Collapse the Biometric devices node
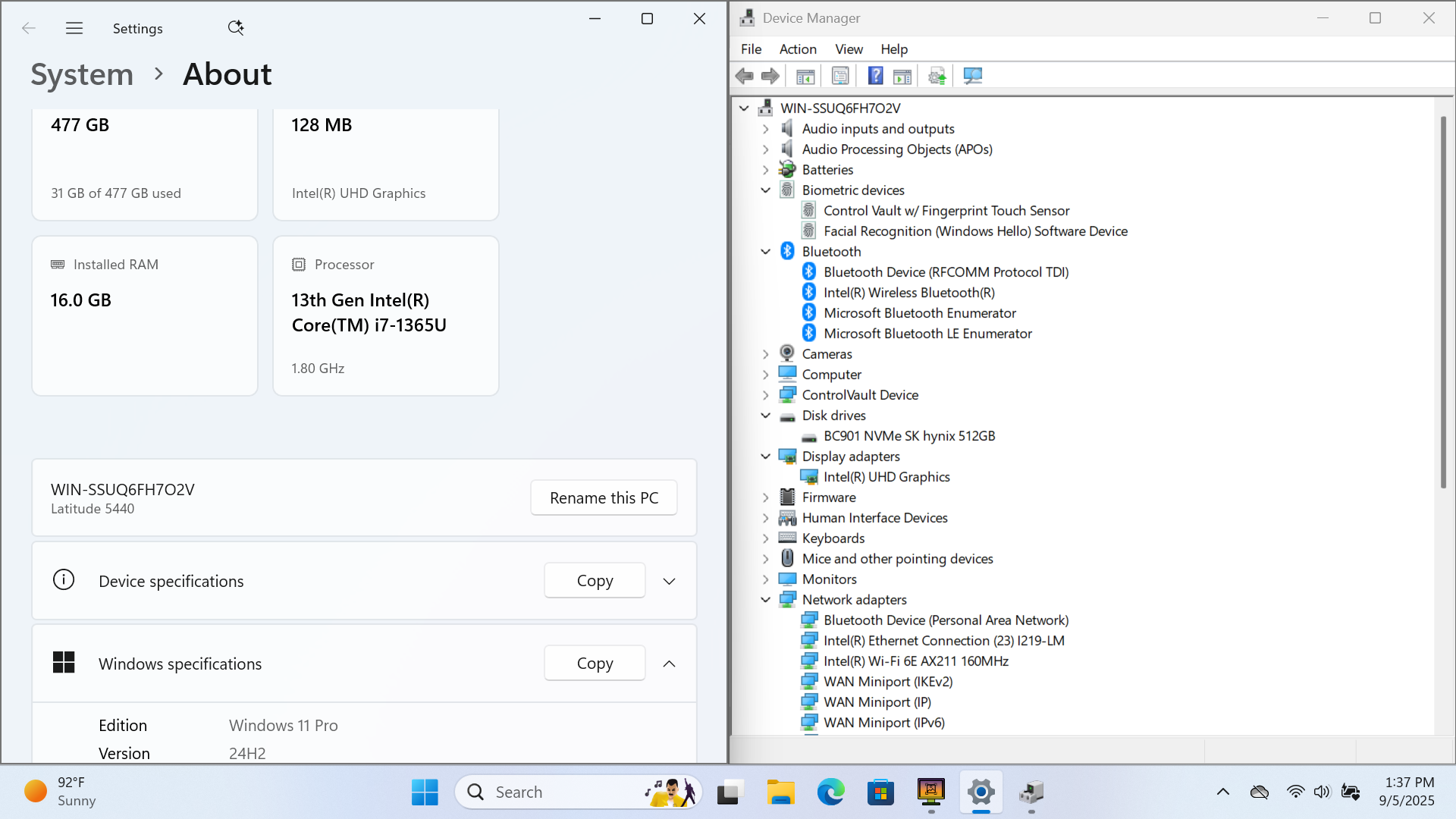Image resolution: width=1456 pixels, height=819 pixels. click(x=766, y=190)
